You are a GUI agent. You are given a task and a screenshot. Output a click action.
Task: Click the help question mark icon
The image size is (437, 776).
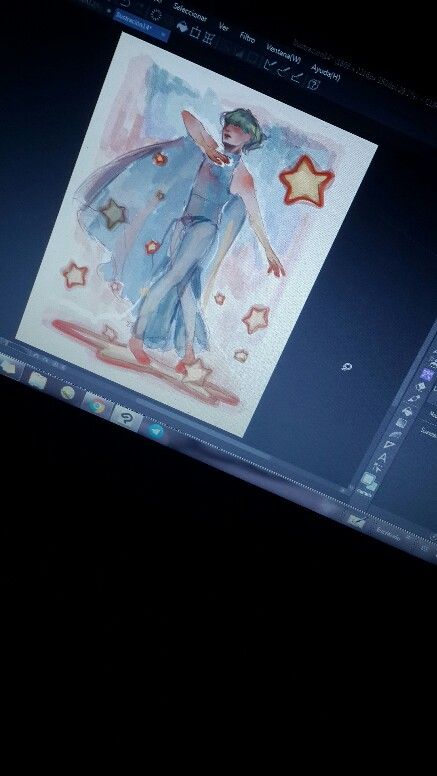point(313,84)
